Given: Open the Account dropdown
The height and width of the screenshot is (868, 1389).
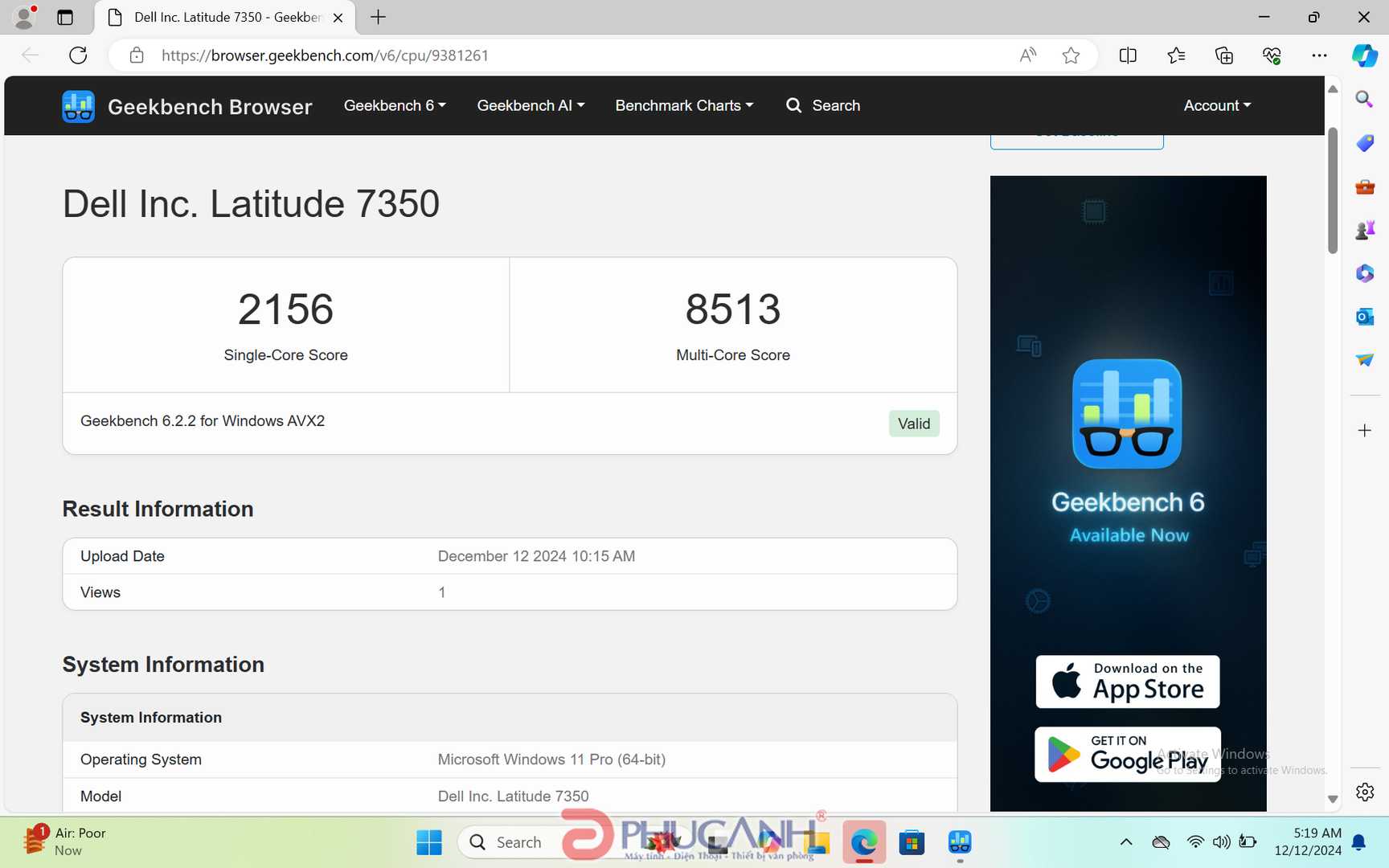Looking at the screenshot, I should (x=1217, y=105).
